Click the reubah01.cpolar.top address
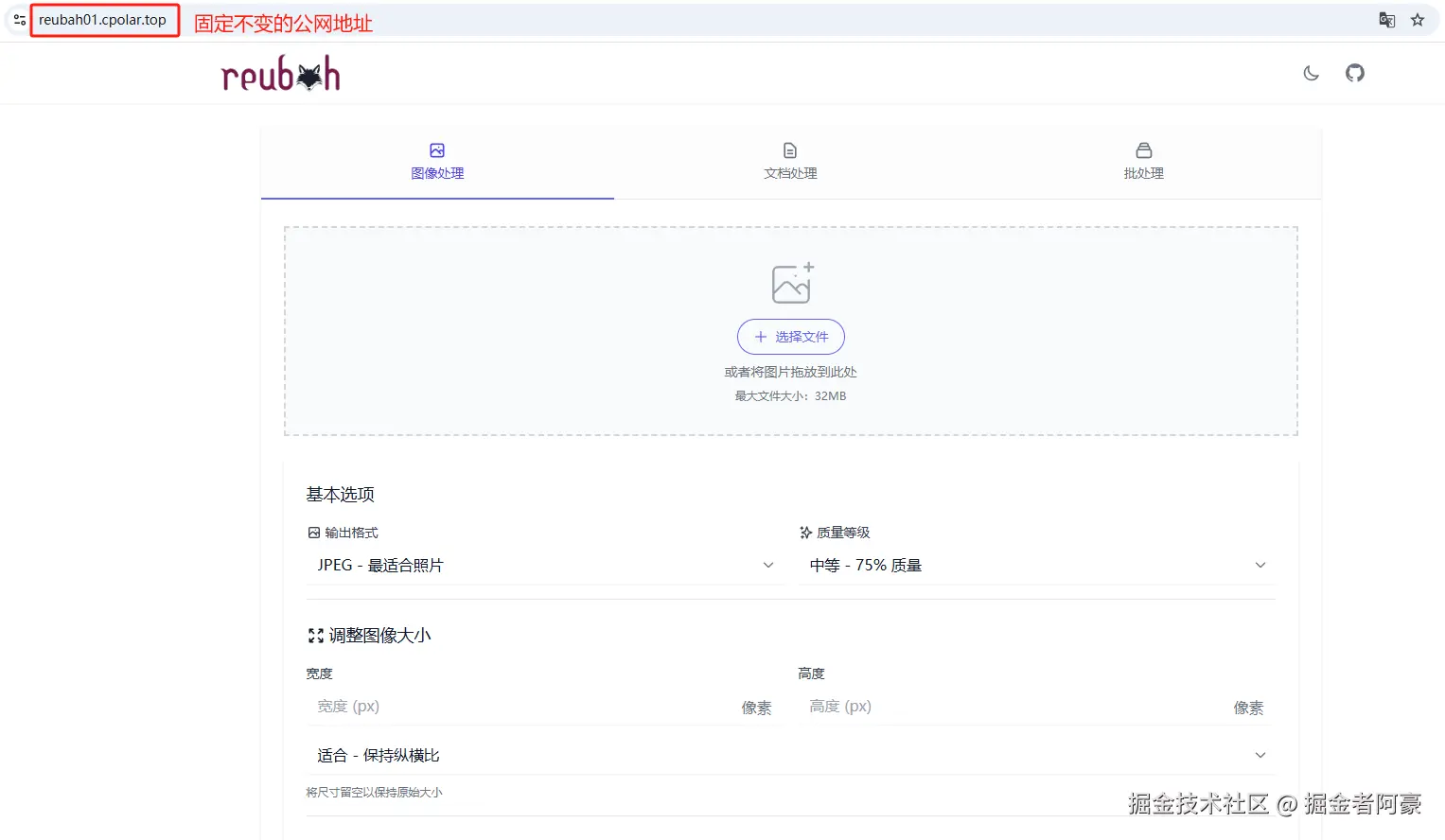This screenshot has width=1445, height=840. tap(102, 20)
